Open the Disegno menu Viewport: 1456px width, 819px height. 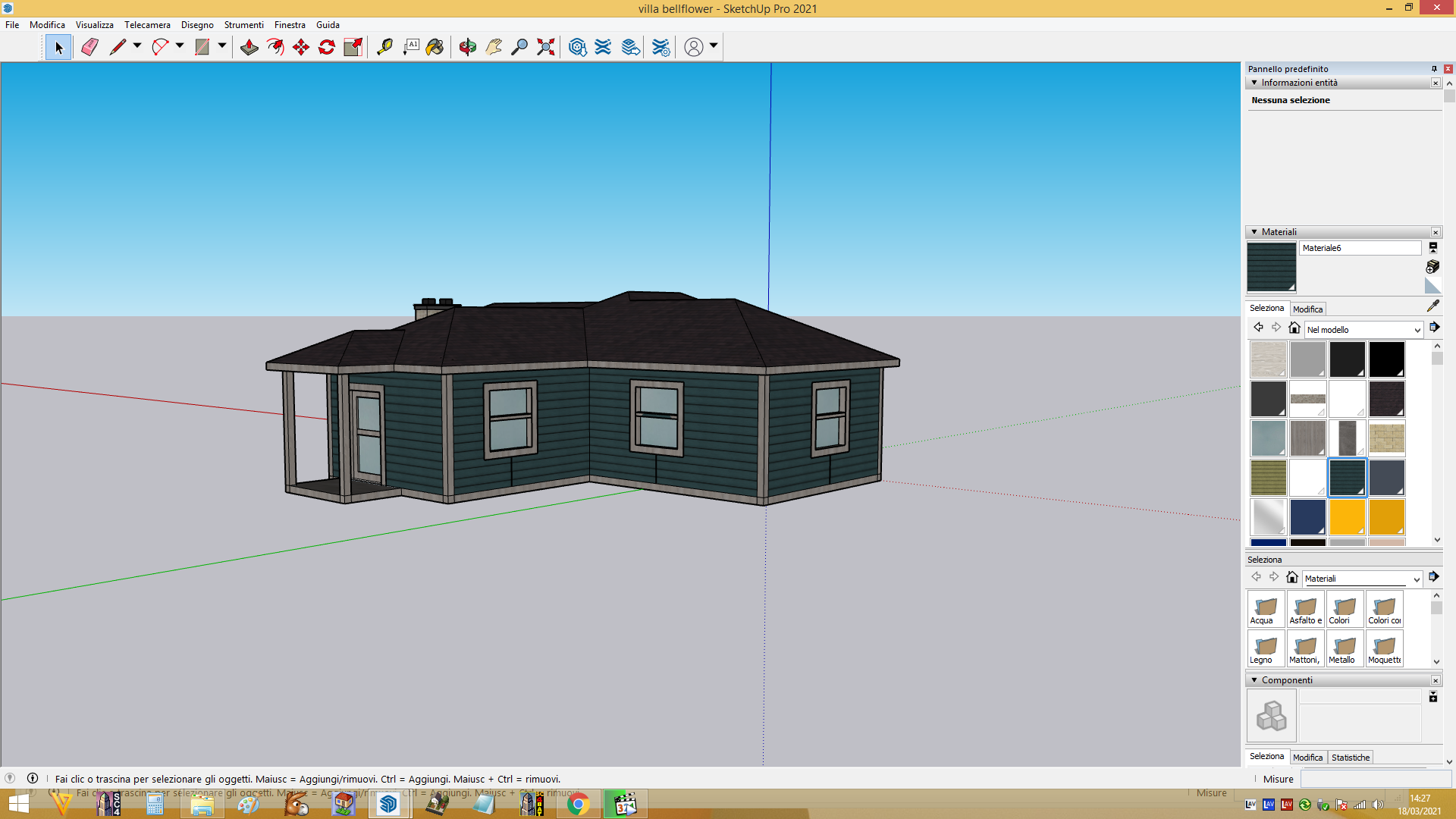tap(197, 25)
